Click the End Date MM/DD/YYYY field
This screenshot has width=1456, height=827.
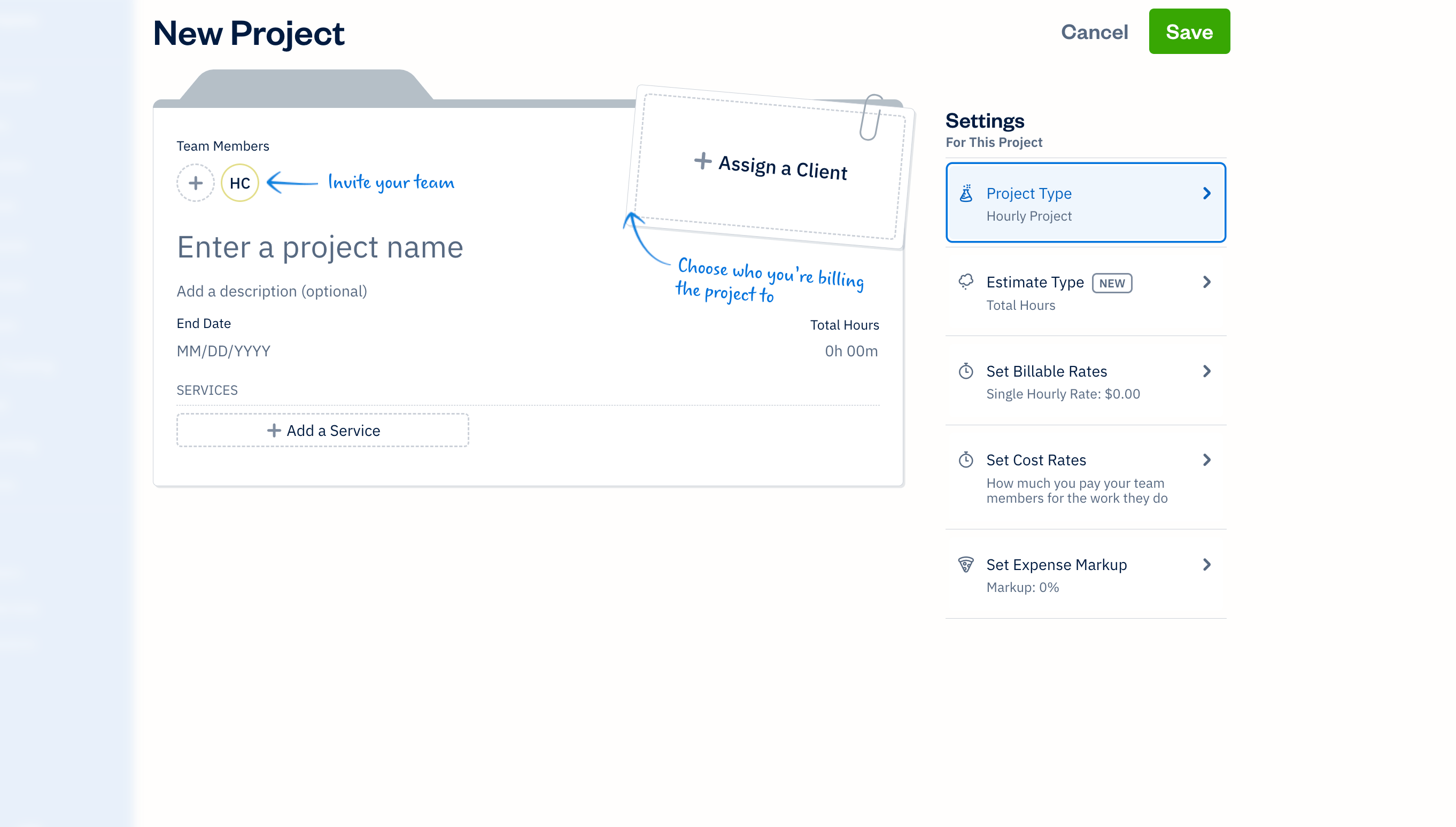click(223, 350)
